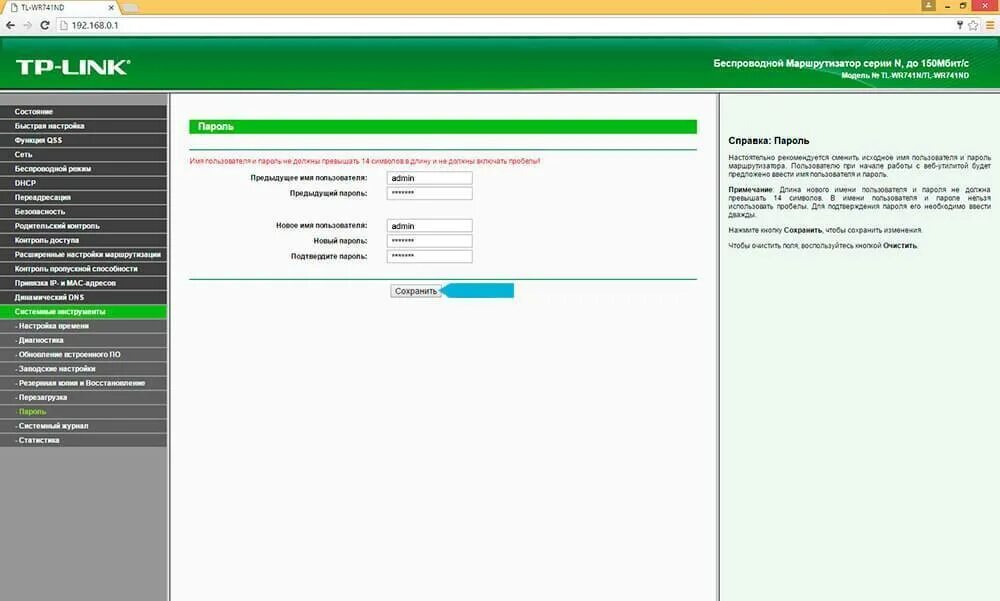The image size is (1000, 601).
Task: Click the Справка: Пароль heading
Action: (768, 140)
